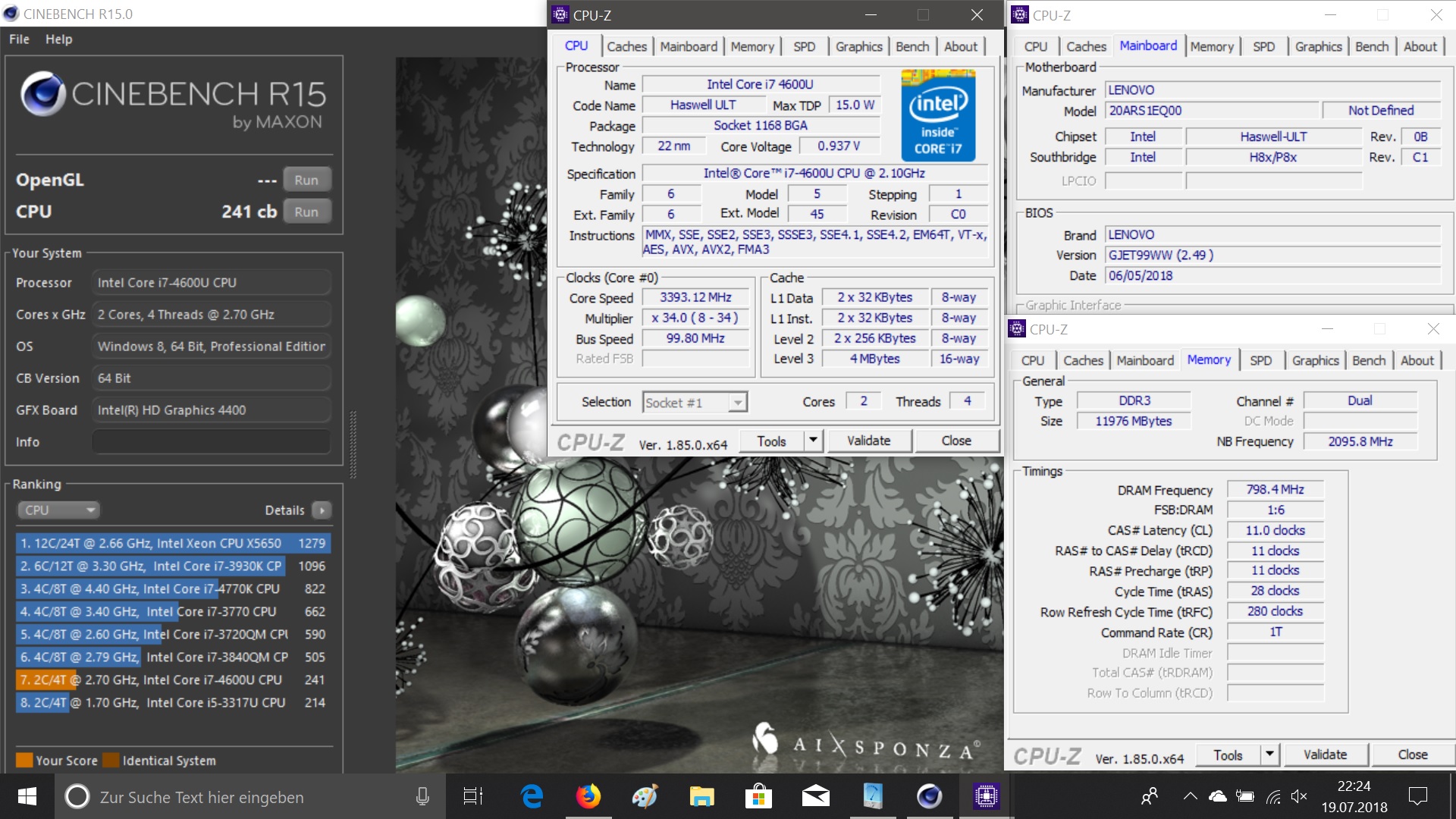Open Task View from the taskbar
The width and height of the screenshot is (1456, 819).
pos(472,797)
